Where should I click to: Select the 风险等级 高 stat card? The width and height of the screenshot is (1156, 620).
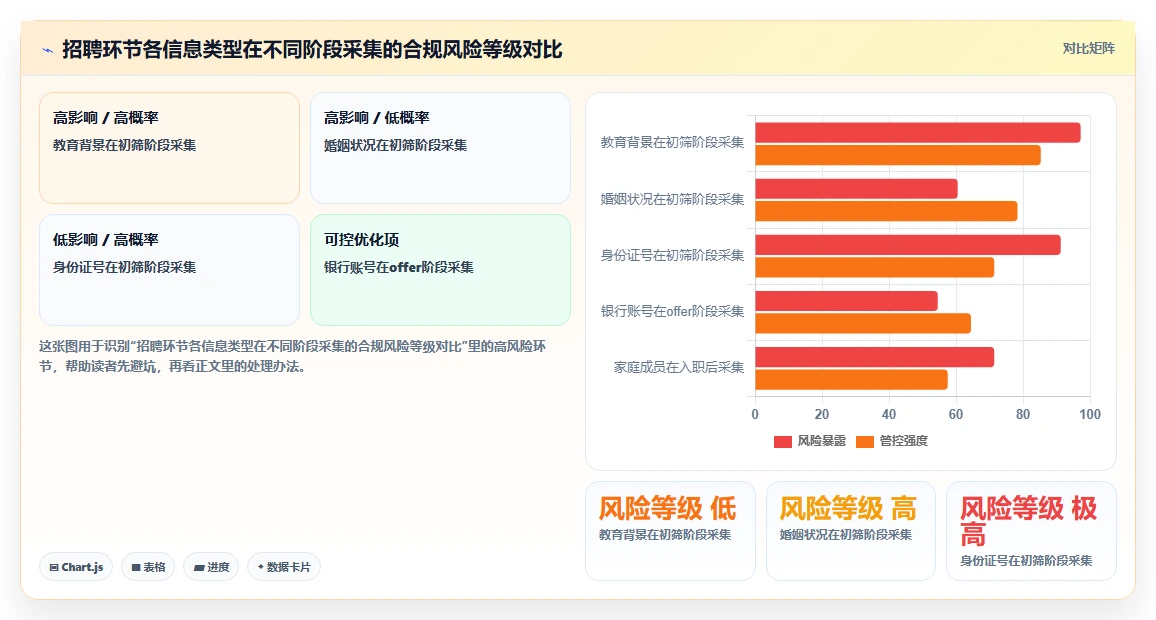tap(851, 531)
